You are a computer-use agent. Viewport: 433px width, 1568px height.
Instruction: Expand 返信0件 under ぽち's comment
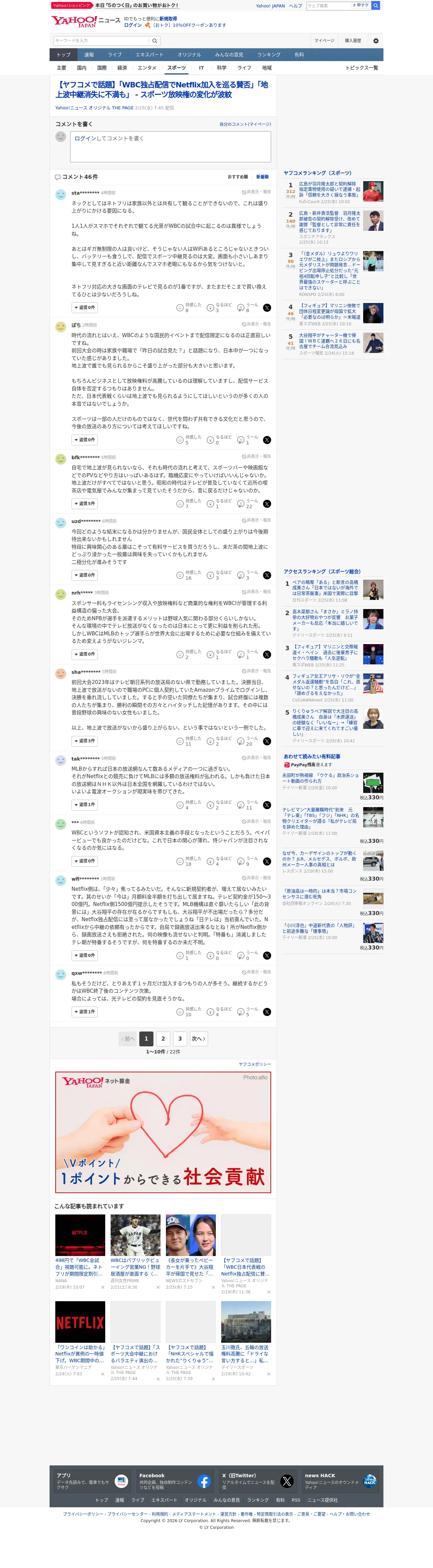click(x=85, y=440)
